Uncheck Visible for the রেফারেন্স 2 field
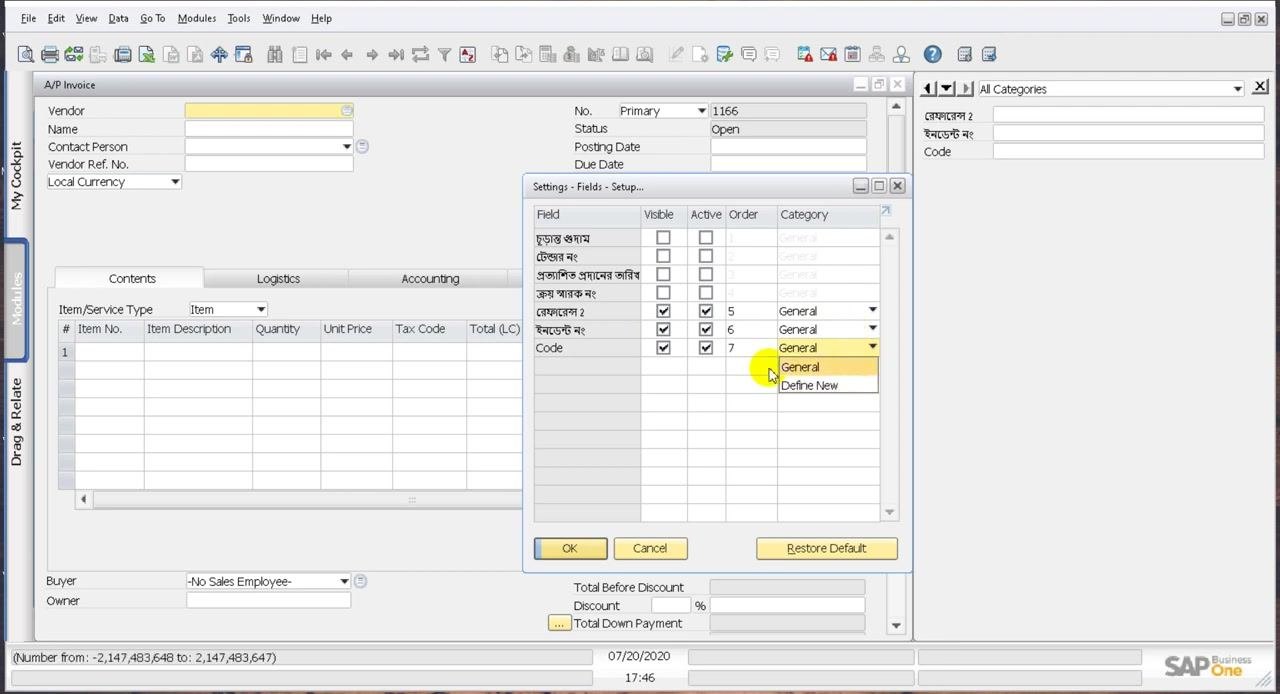Viewport: 1280px width, 694px height. point(663,311)
